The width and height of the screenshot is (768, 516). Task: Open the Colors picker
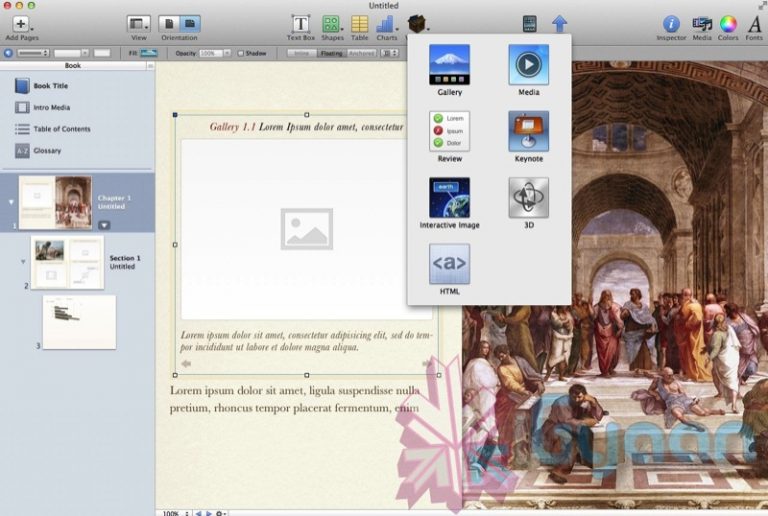[728, 24]
